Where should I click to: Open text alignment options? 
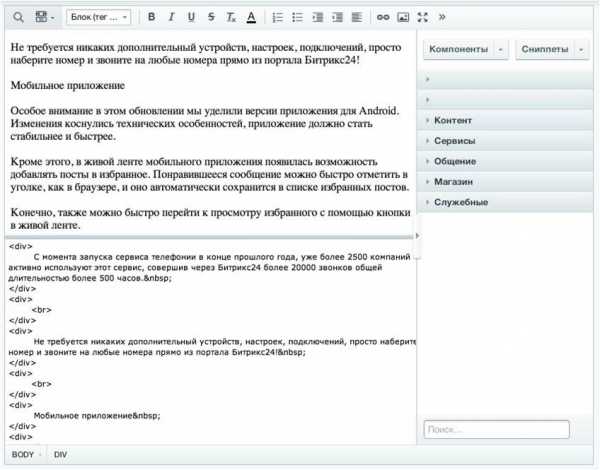357,17
